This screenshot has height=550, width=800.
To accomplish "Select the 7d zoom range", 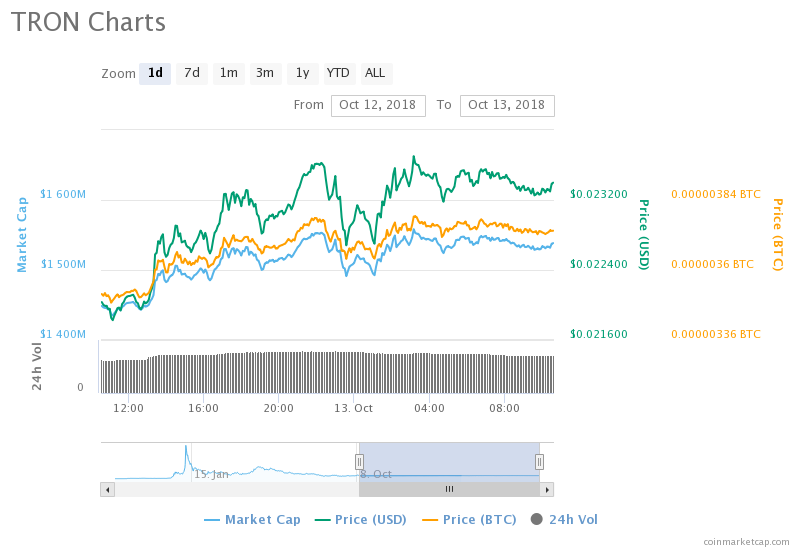I will (192, 73).
